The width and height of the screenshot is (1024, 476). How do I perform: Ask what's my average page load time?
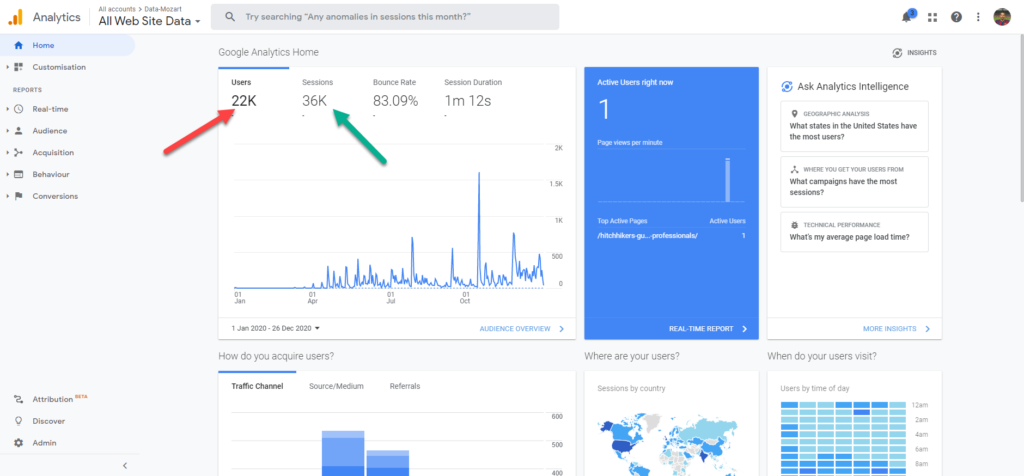(x=854, y=232)
